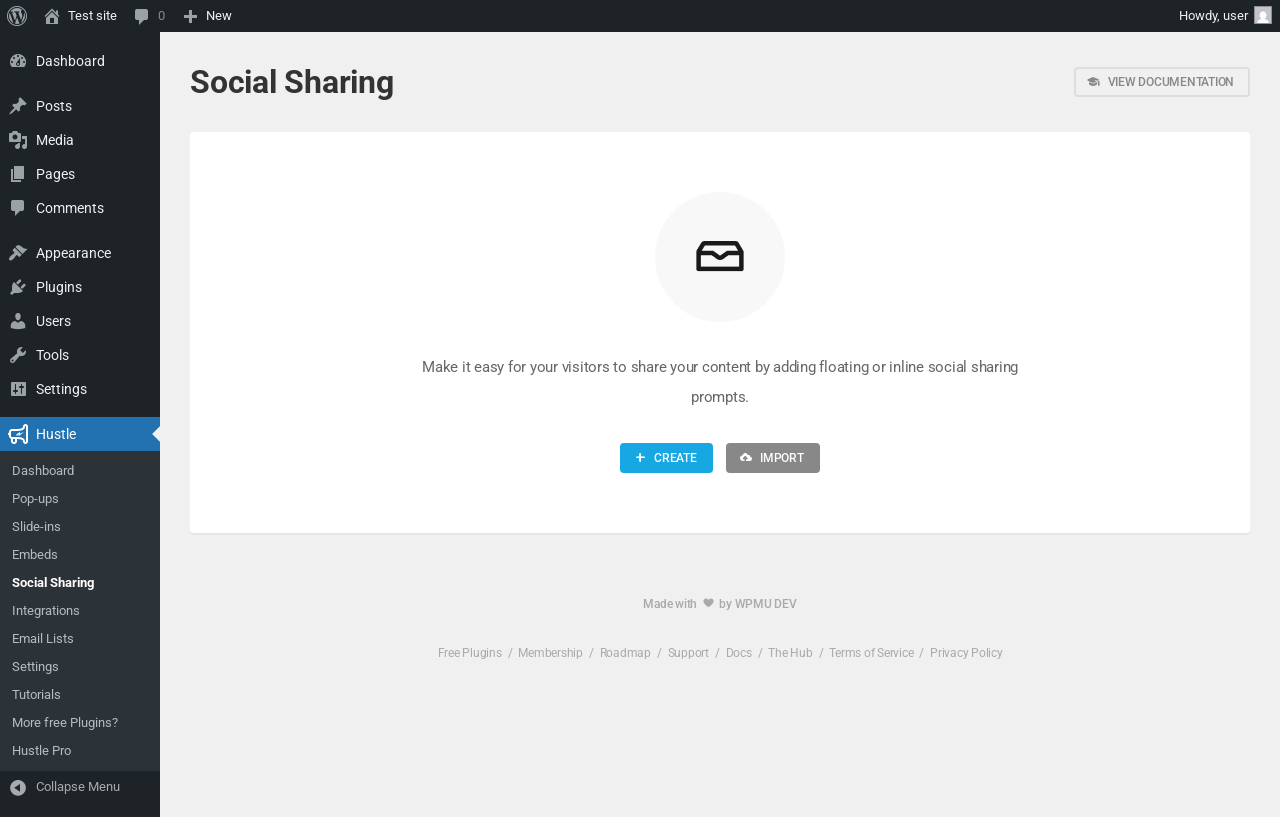The image size is (1280, 817).
Task: Open the Test site home icon
Action: coord(52,16)
